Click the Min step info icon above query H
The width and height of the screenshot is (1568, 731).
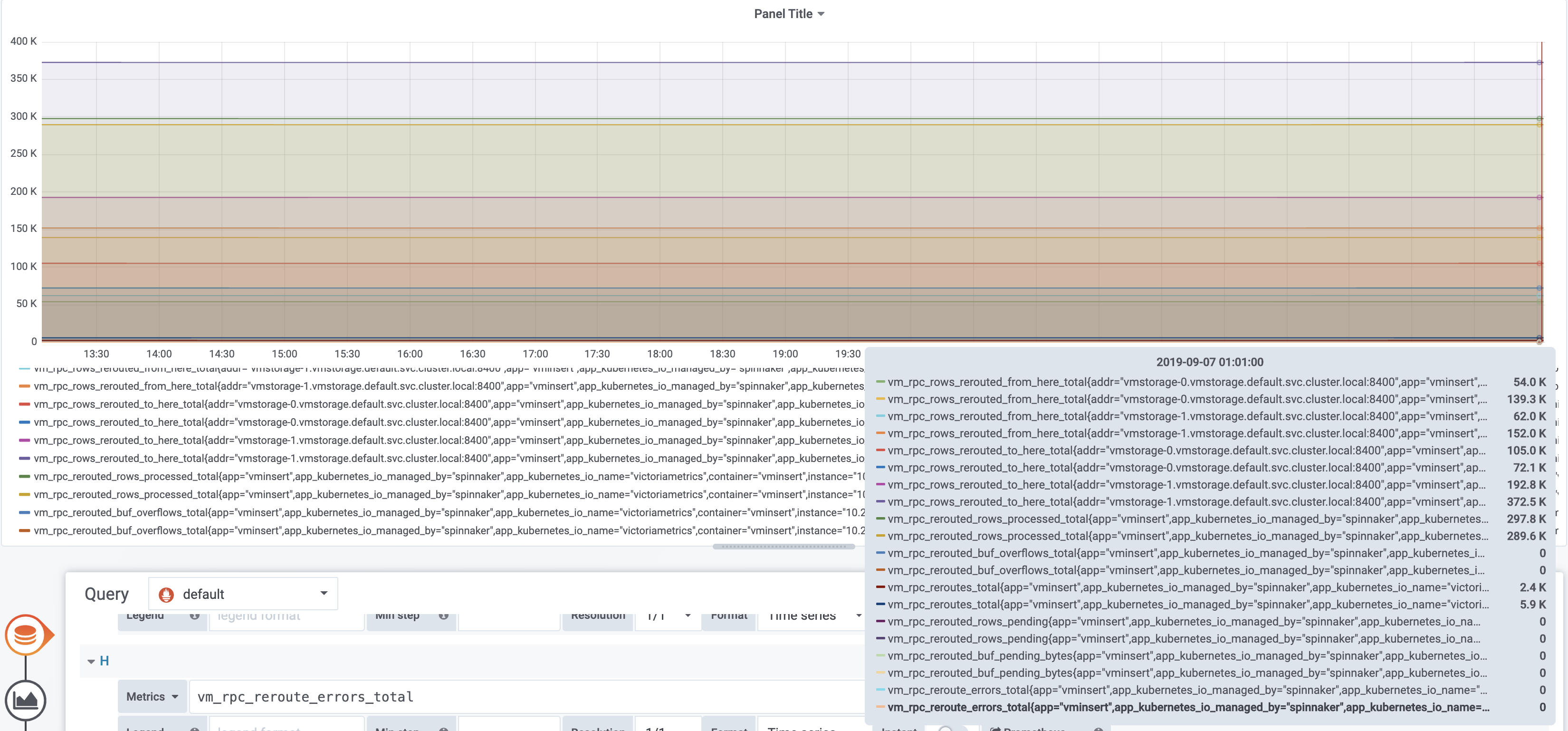[444, 616]
